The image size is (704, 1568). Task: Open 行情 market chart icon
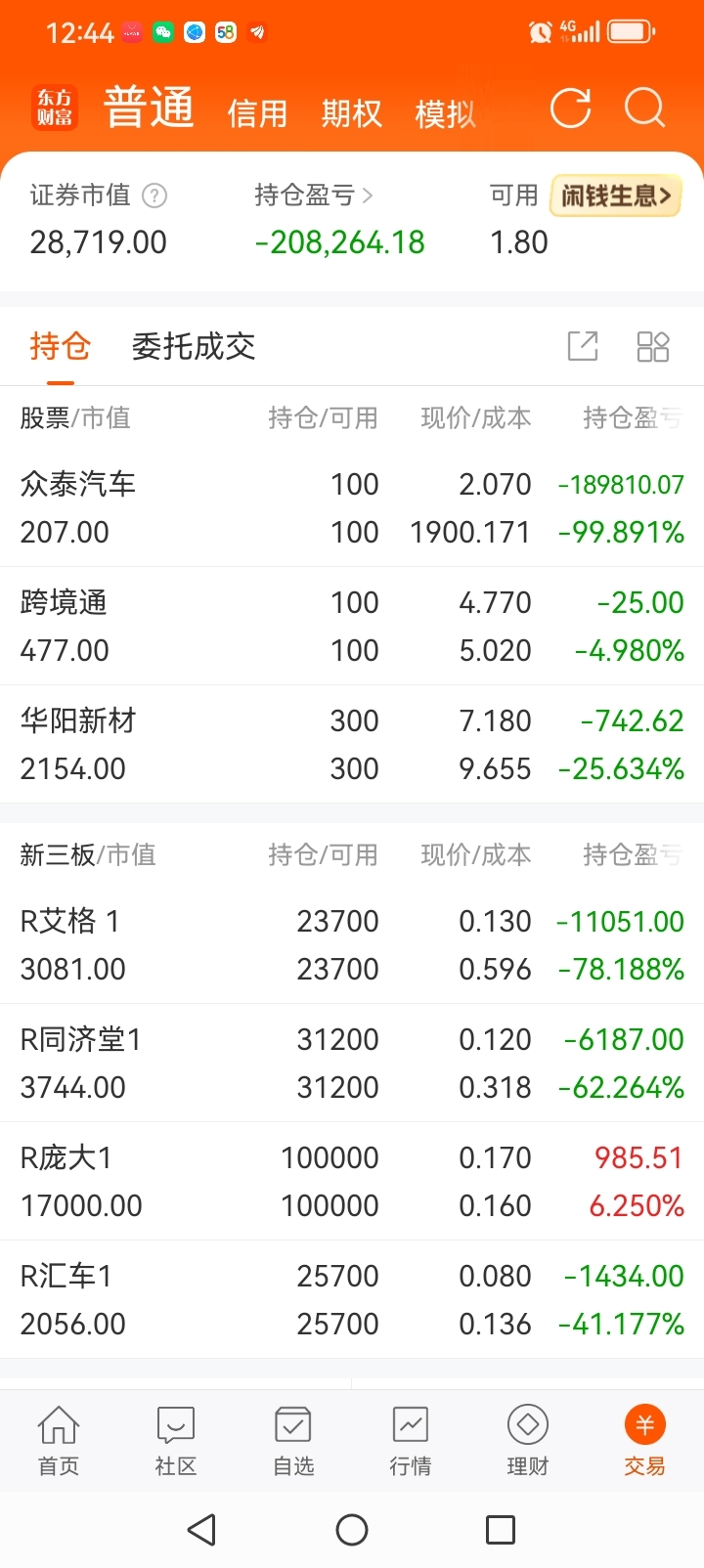point(411,1439)
